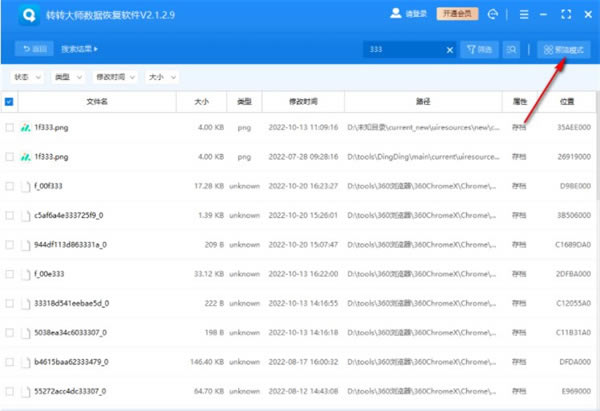600x411 pixels.
Task: Click the search field containing 333
Action: [400, 49]
